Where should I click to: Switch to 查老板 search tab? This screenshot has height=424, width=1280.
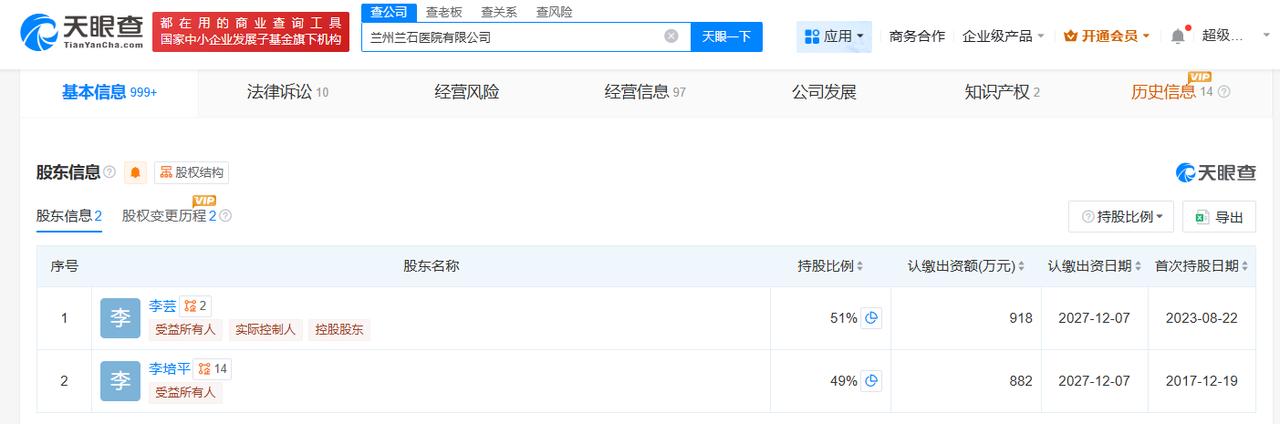pos(442,12)
